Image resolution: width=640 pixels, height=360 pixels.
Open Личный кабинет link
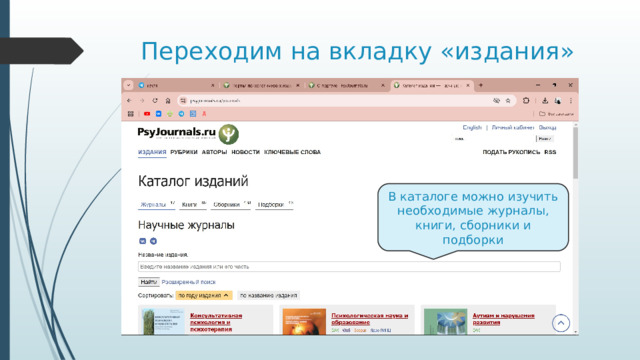point(513,127)
